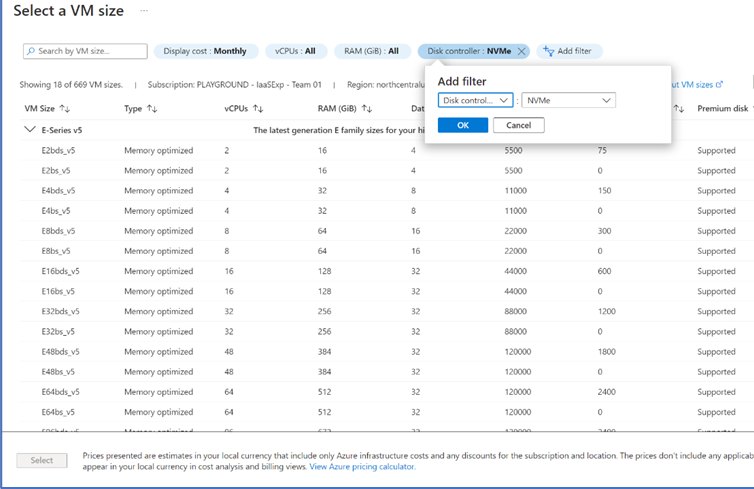Click the Add filter dialog heading
The height and width of the screenshot is (489, 754).
point(462,81)
